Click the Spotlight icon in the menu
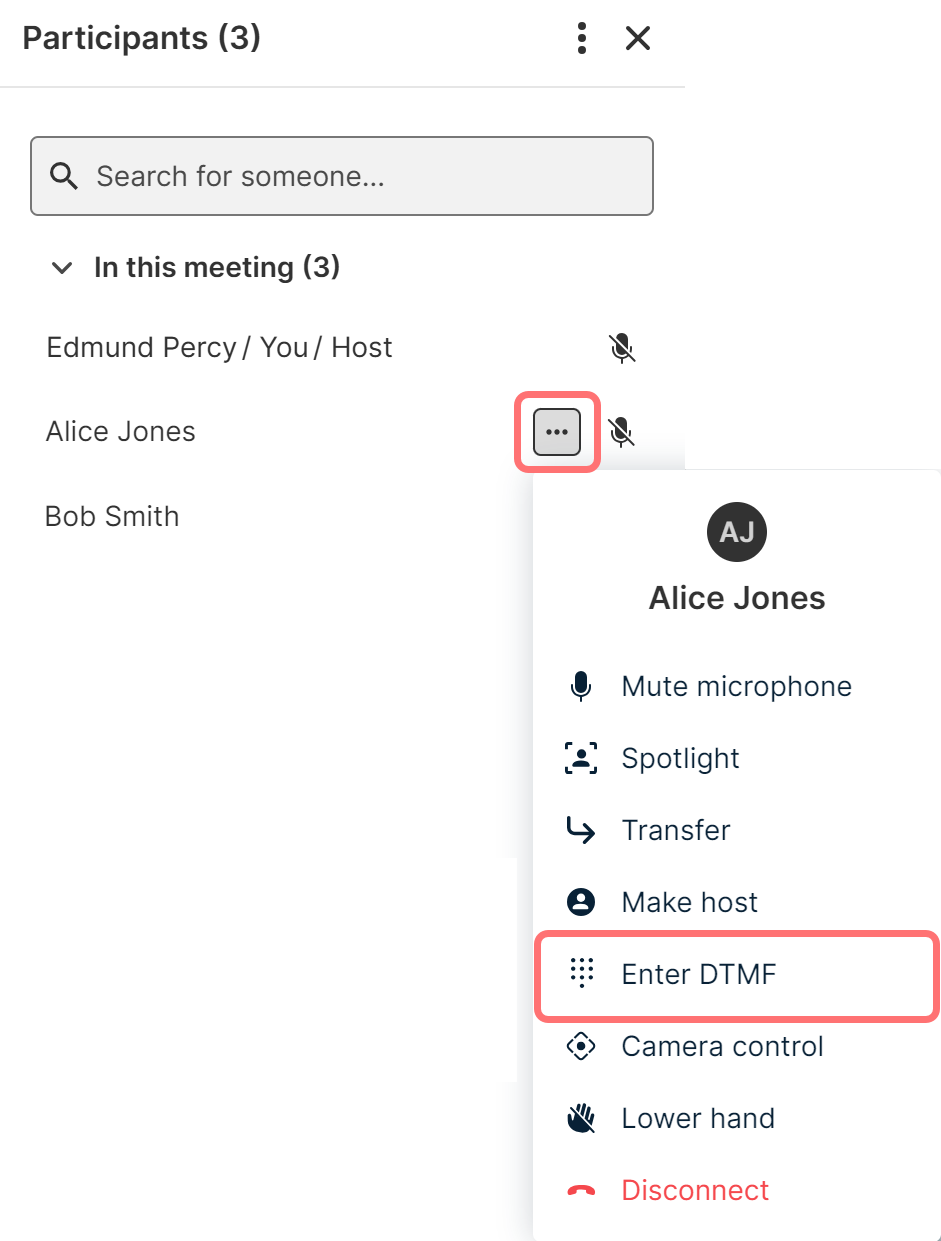This screenshot has width=941, height=1241. click(581, 759)
